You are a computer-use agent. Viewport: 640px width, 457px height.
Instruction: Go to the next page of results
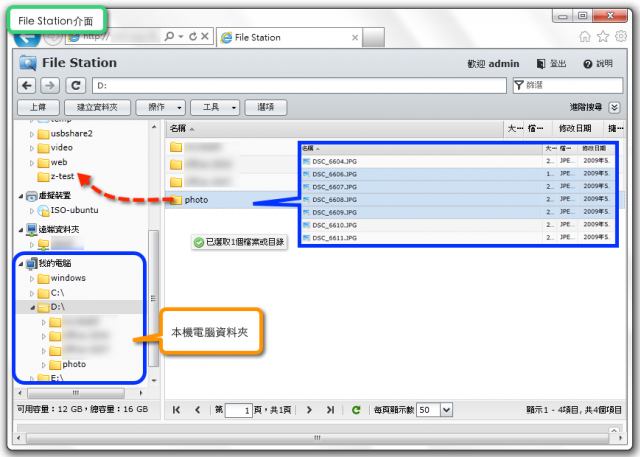click(x=309, y=410)
